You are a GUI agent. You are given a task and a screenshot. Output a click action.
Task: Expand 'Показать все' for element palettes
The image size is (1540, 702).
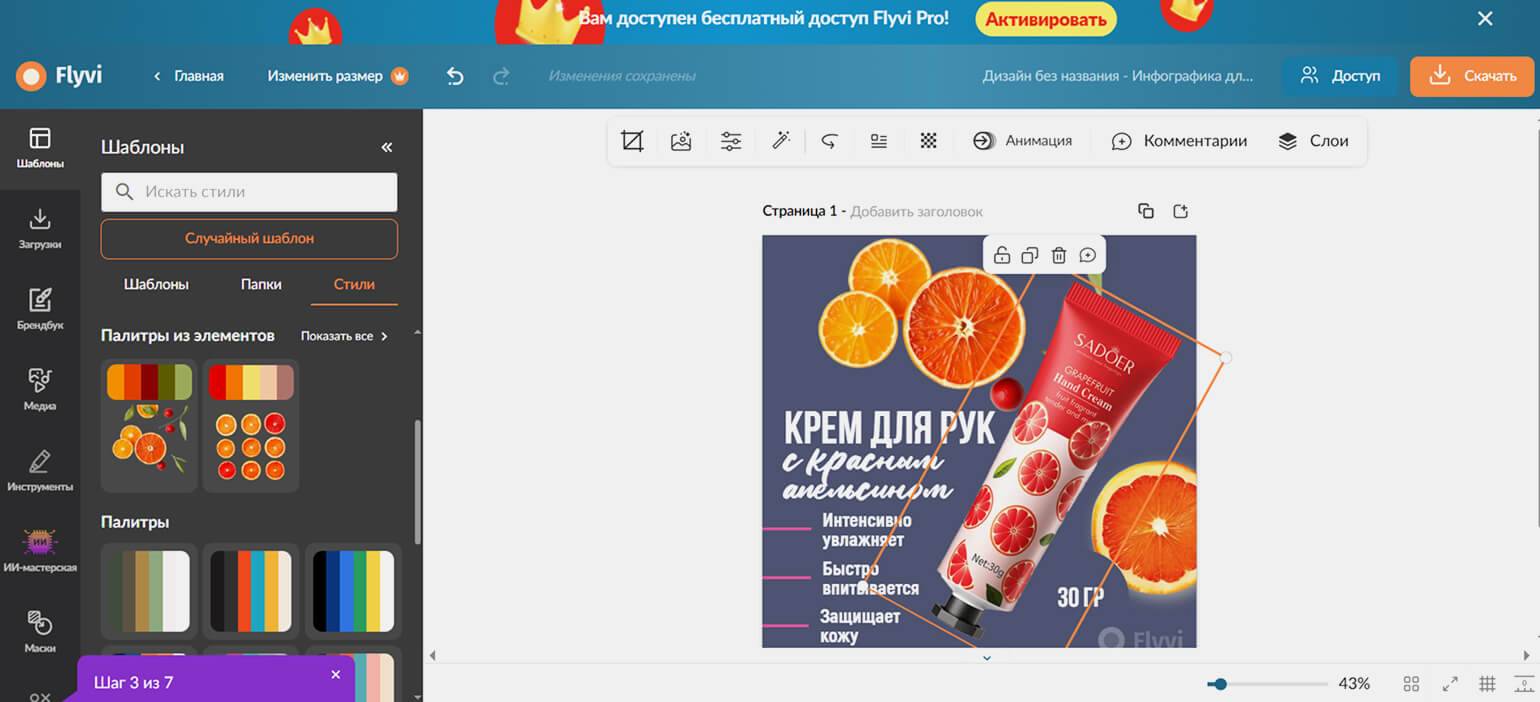[x=344, y=336]
